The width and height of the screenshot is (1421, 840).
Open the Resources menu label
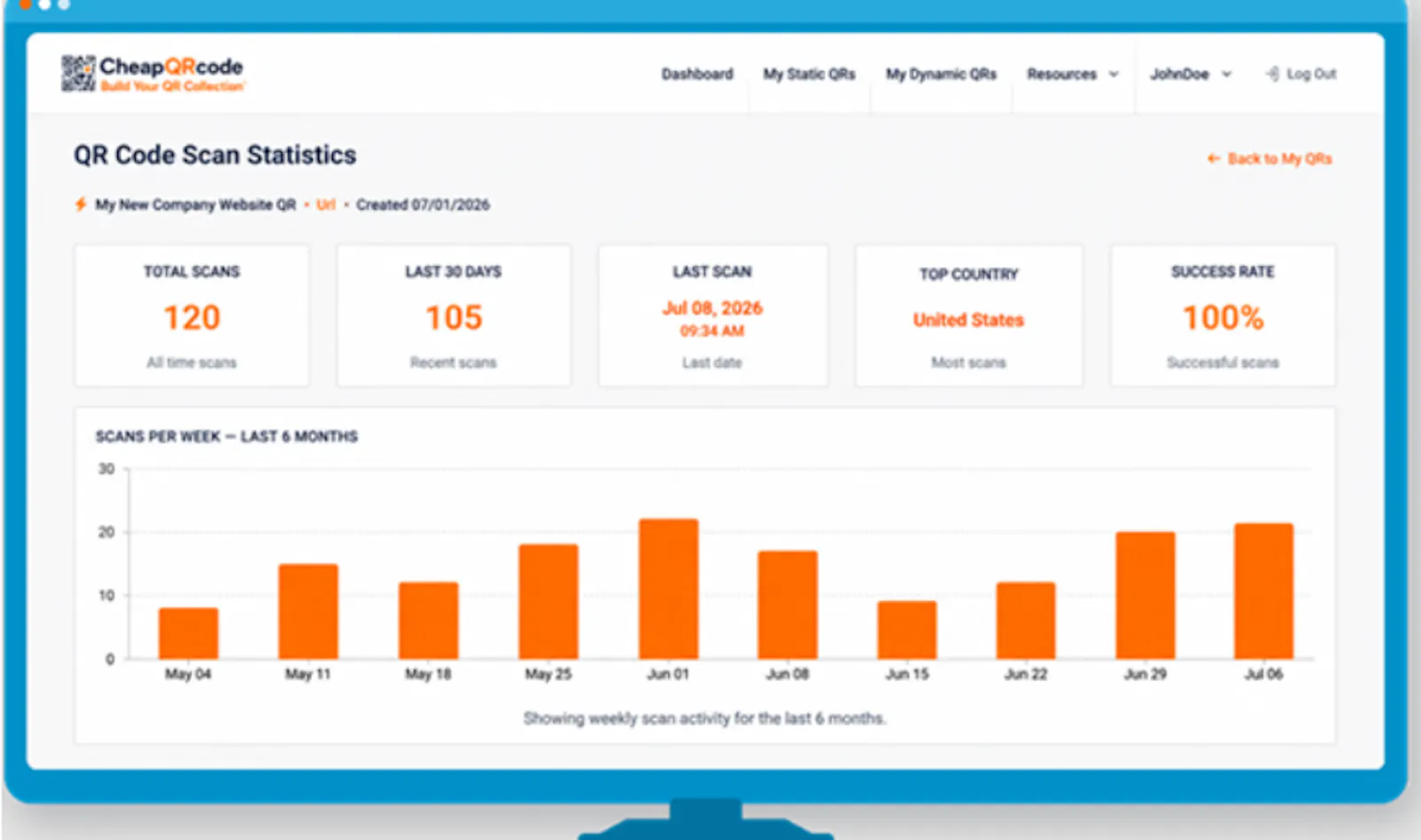click(x=1061, y=74)
